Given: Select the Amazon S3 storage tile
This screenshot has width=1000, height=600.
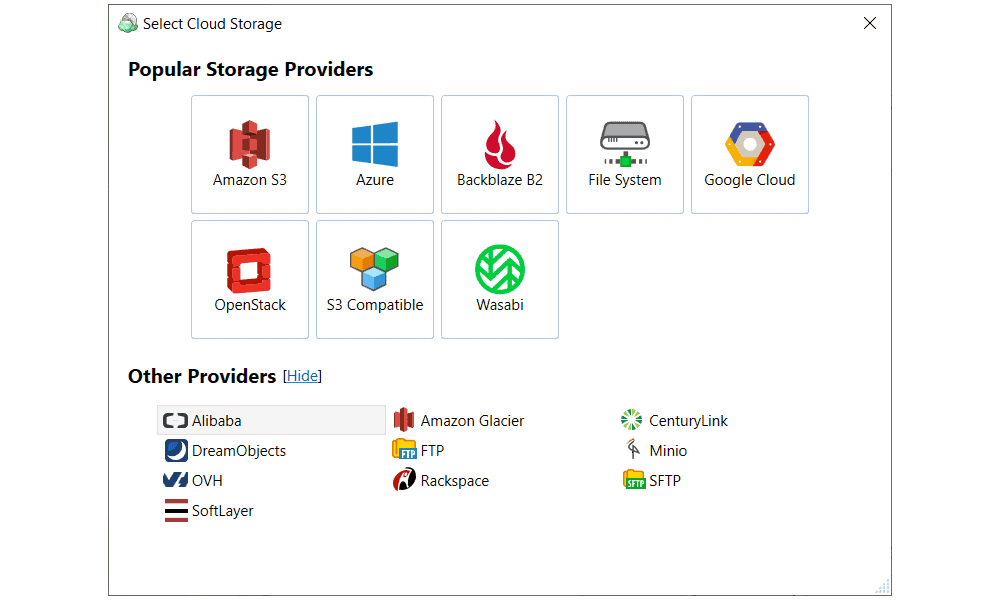Looking at the screenshot, I should coord(249,154).
